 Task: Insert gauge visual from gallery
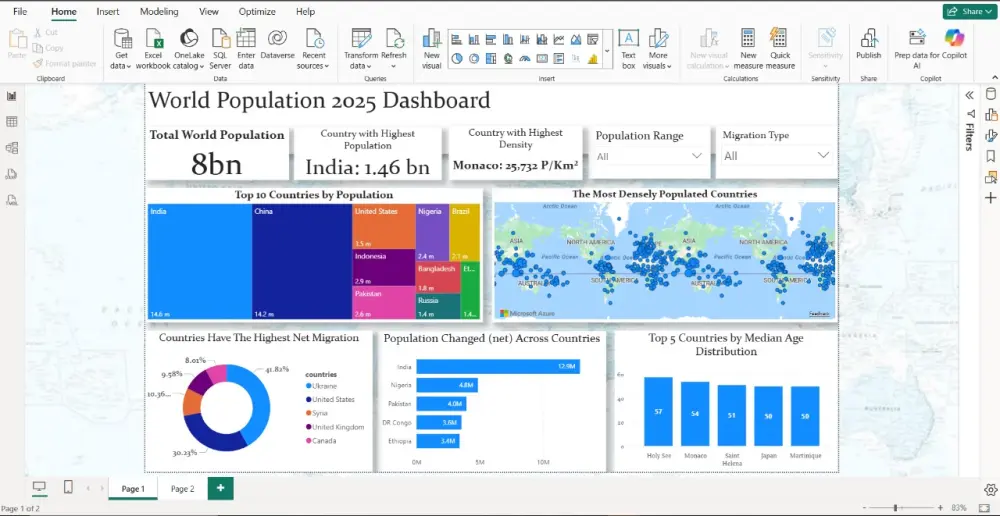coord(525,59)
